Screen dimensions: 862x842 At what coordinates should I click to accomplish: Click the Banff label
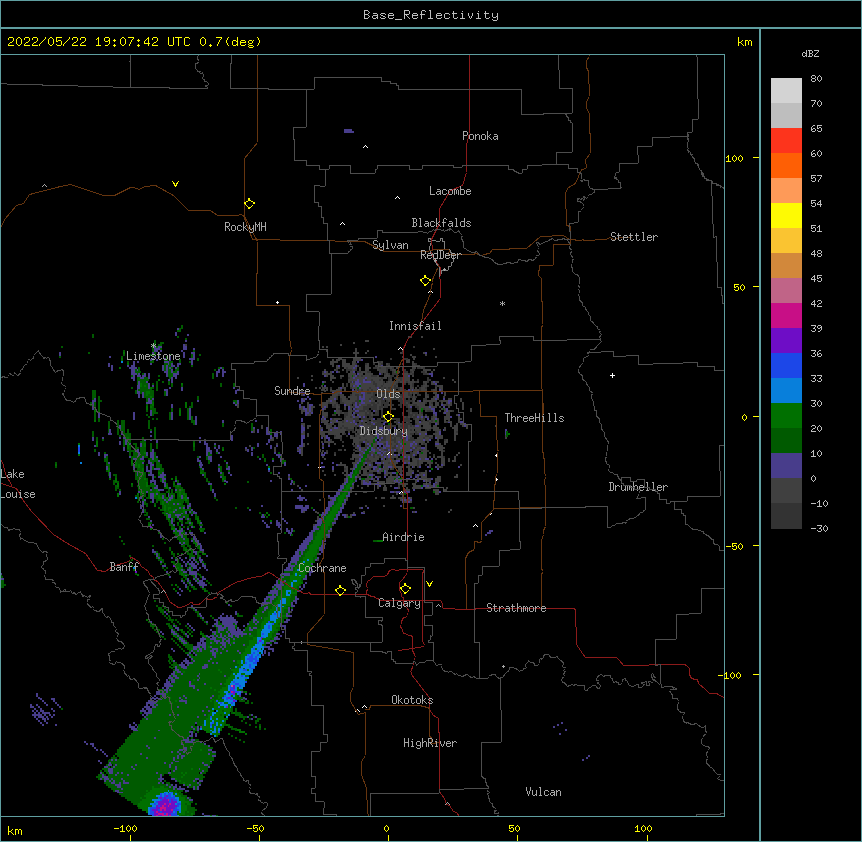[x=124, y=567]
